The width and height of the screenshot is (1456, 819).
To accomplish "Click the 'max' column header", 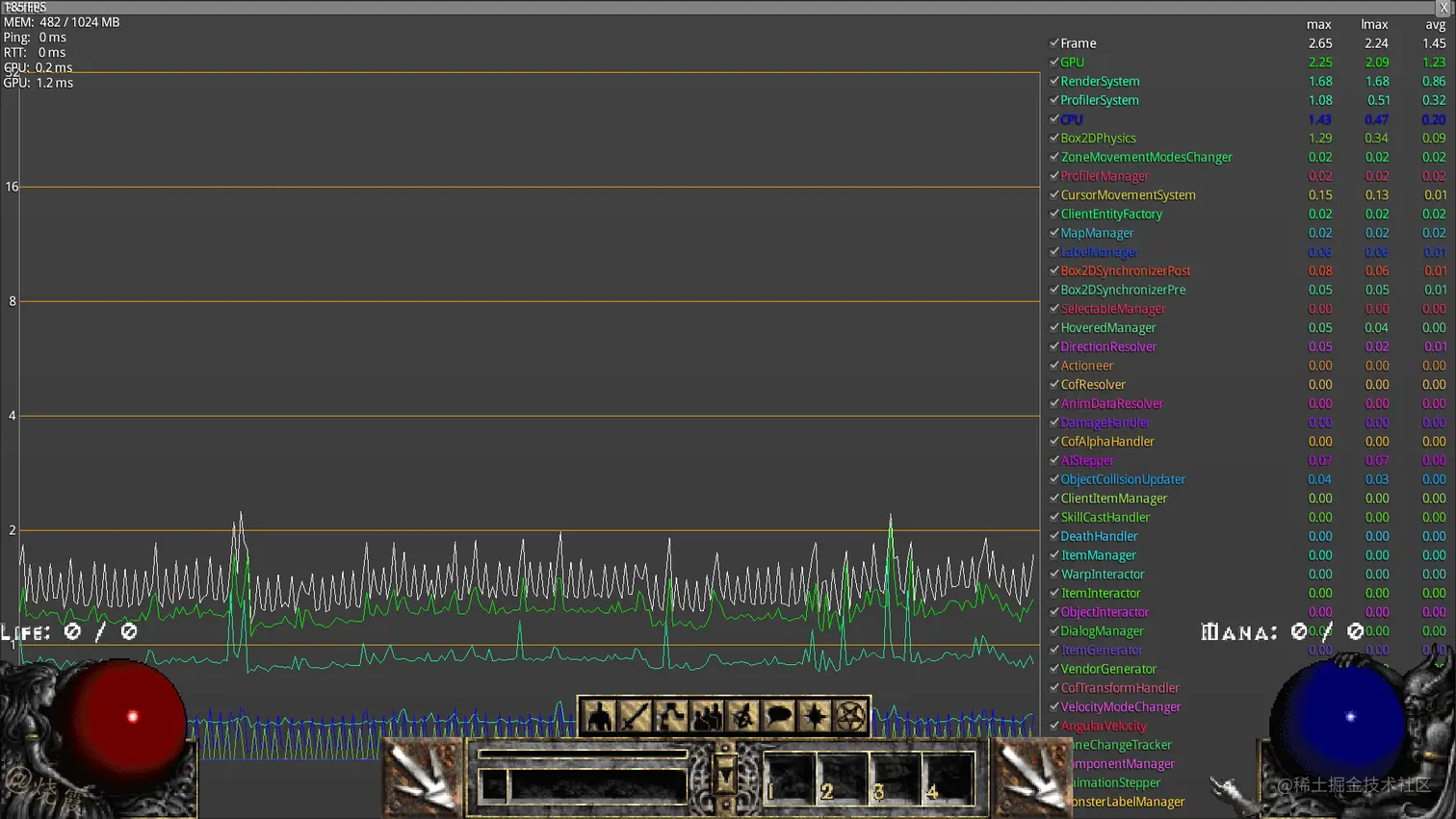I will click(1319, 25).
